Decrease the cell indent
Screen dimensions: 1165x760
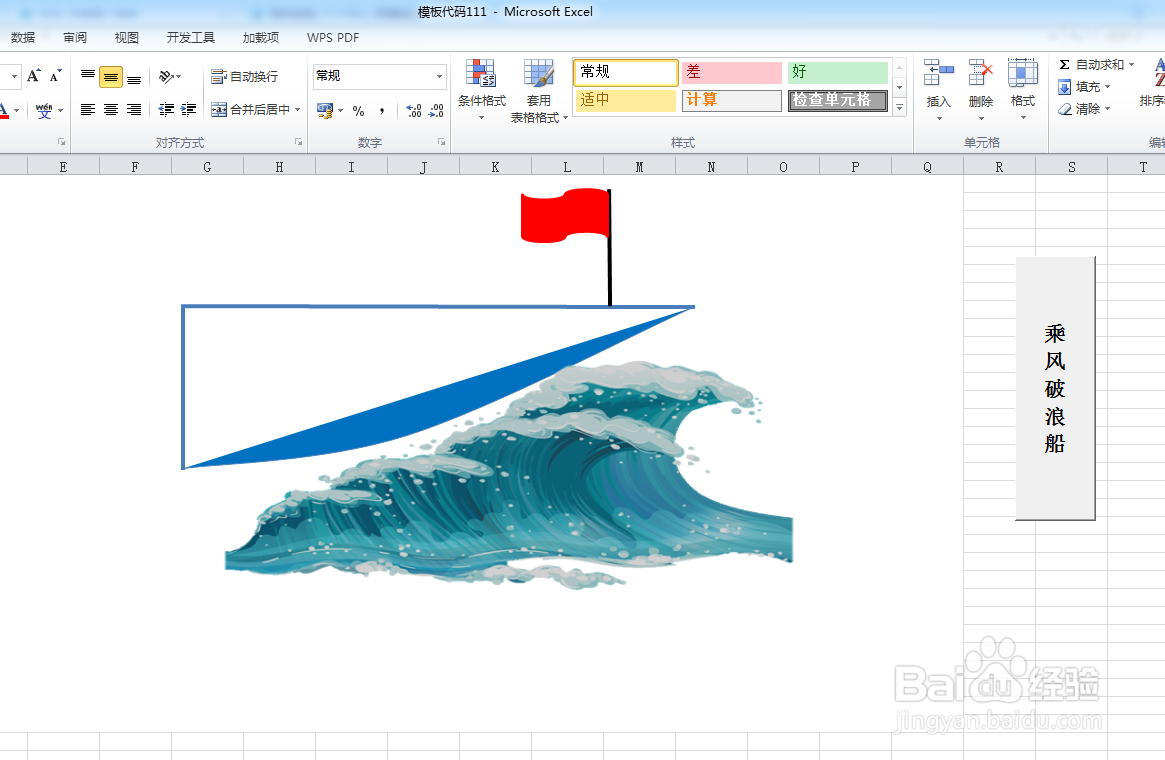coord(166,109)
